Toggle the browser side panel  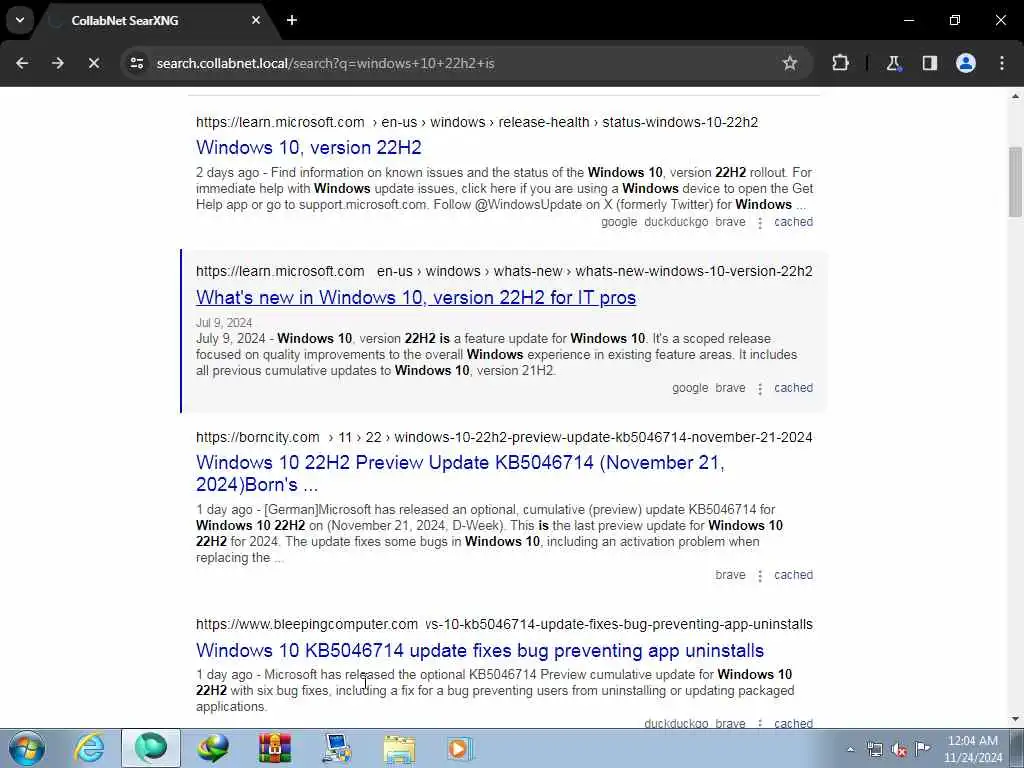coord(930,63)
